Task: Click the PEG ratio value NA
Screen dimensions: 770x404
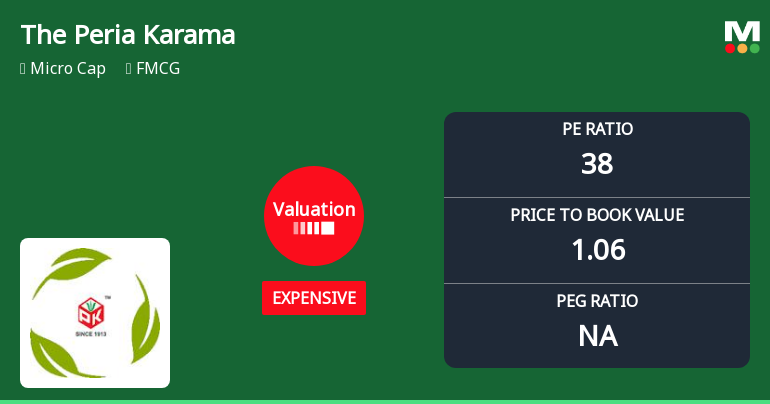Action: click(x=598, y=336)
